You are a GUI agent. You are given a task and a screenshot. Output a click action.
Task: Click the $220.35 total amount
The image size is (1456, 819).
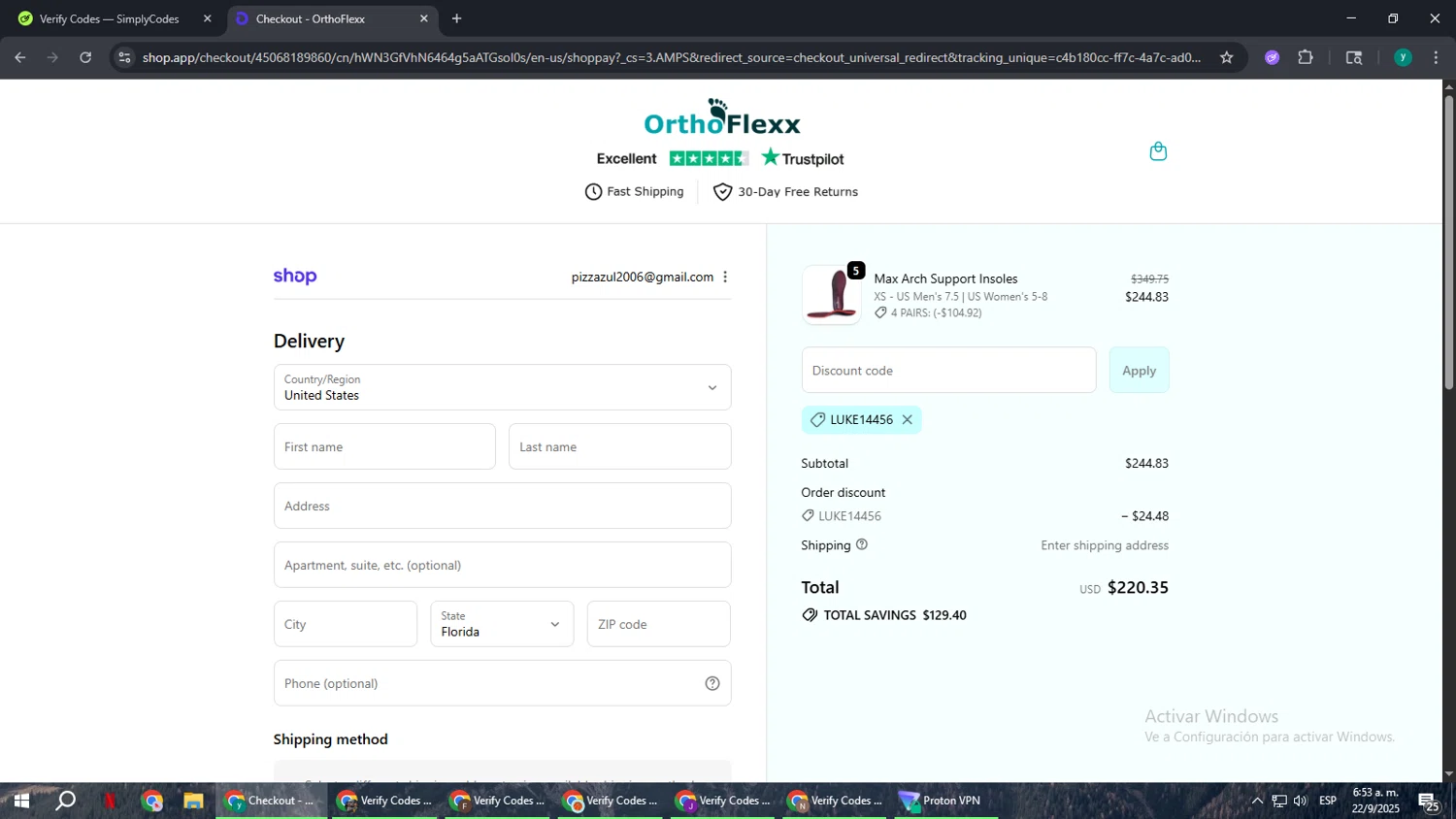[x=1138, y=587]
